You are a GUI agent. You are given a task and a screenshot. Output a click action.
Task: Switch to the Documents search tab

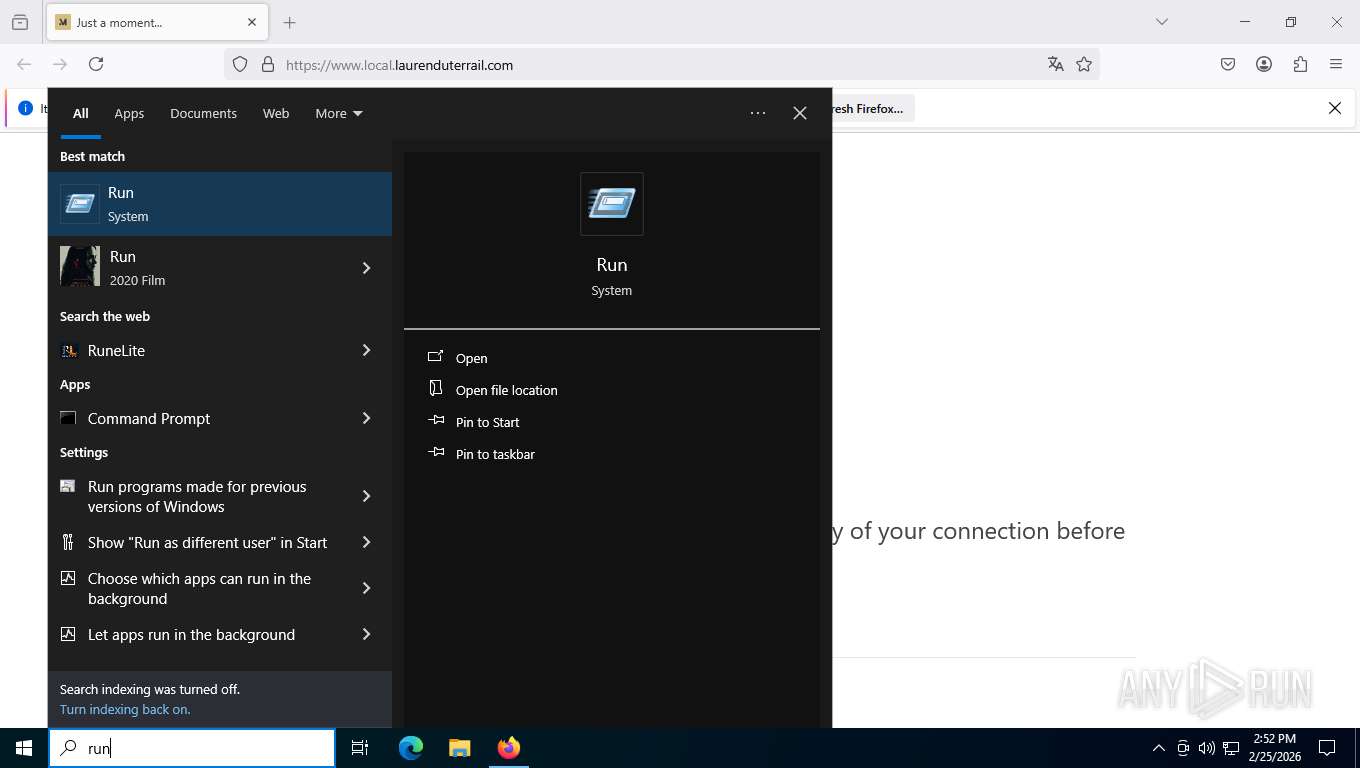203,113
